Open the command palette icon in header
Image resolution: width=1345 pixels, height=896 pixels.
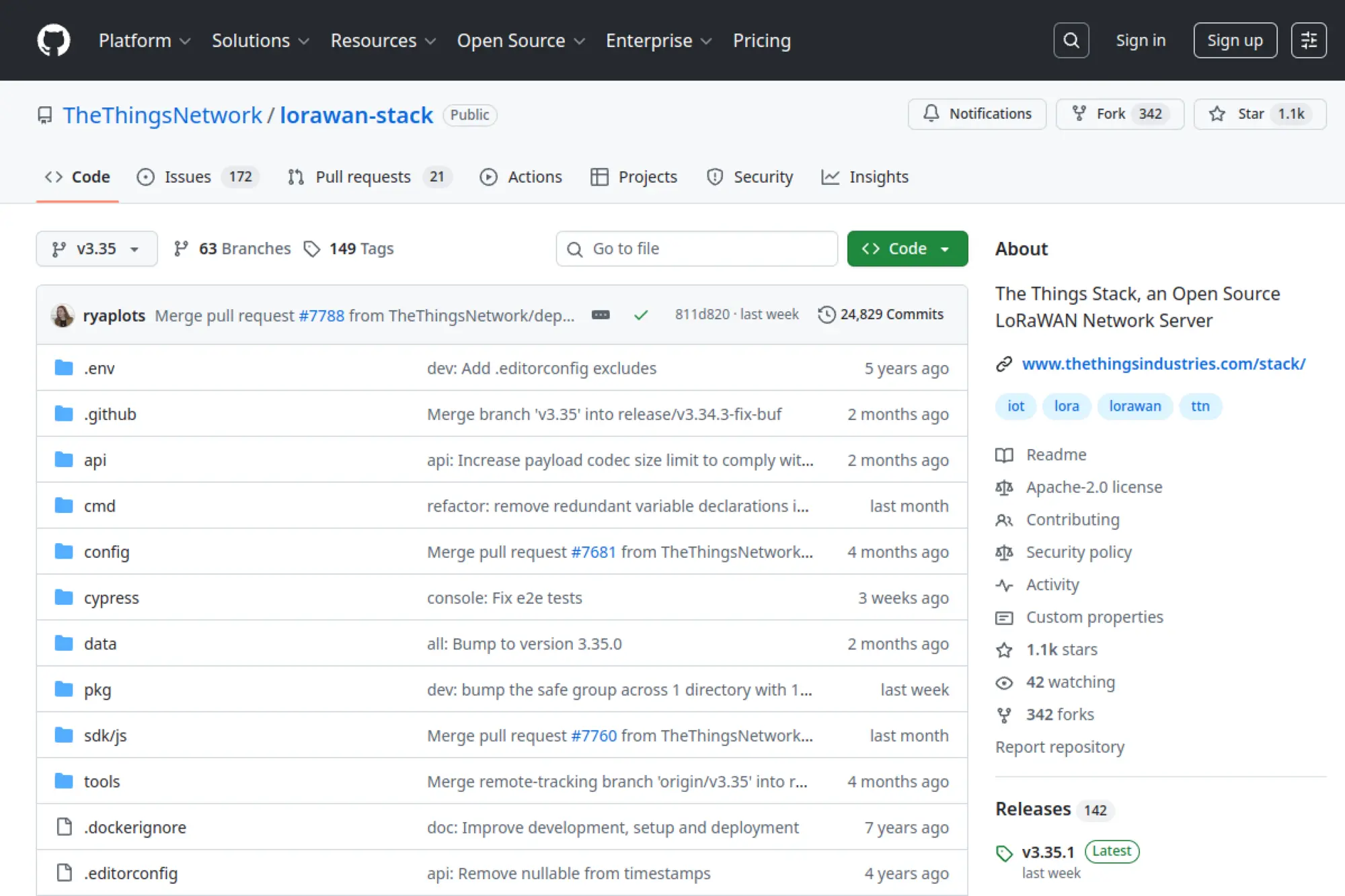pyautogui.click(x=1308, y=40)
